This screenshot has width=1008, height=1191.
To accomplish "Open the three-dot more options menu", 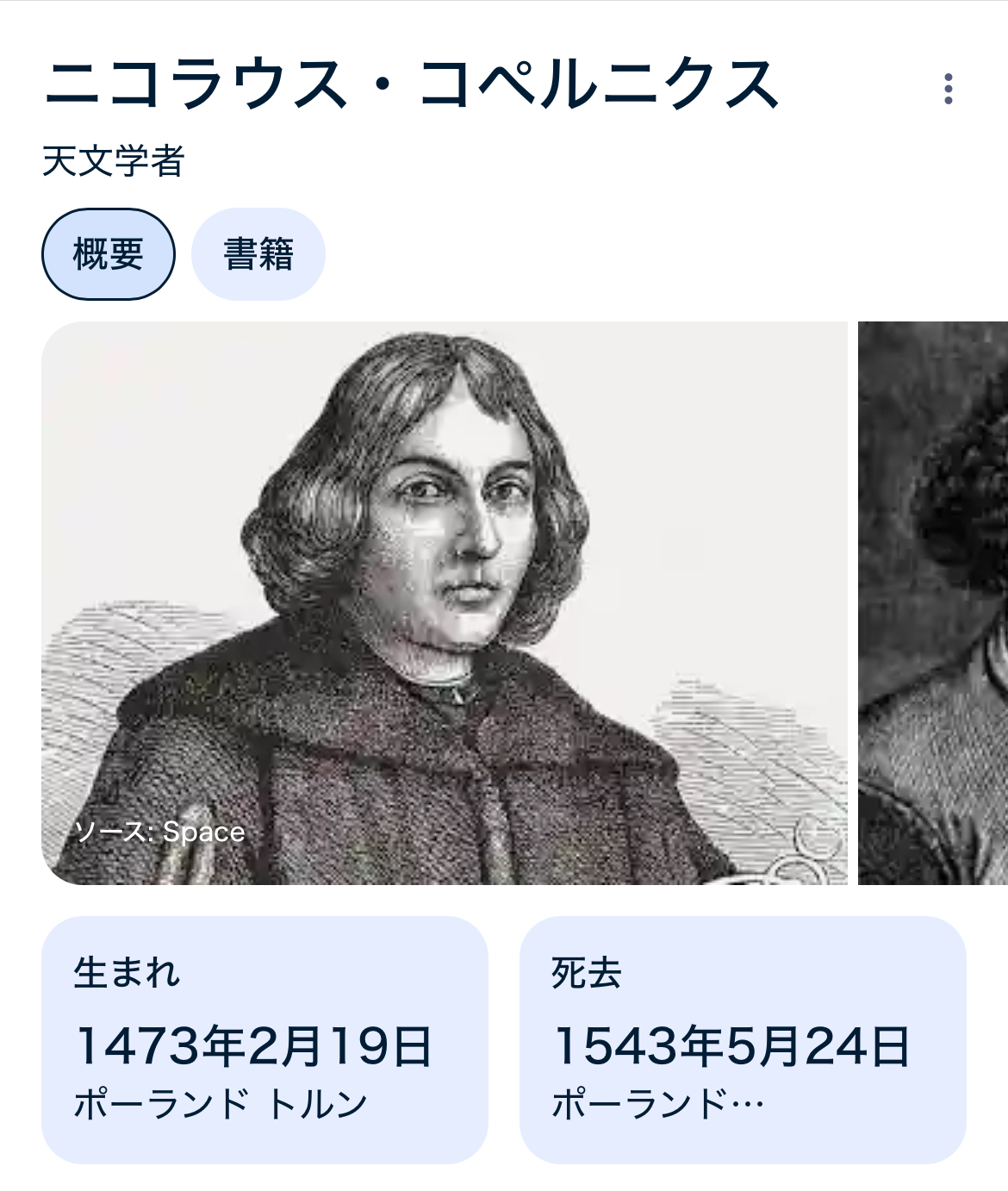I will point(948,89).
